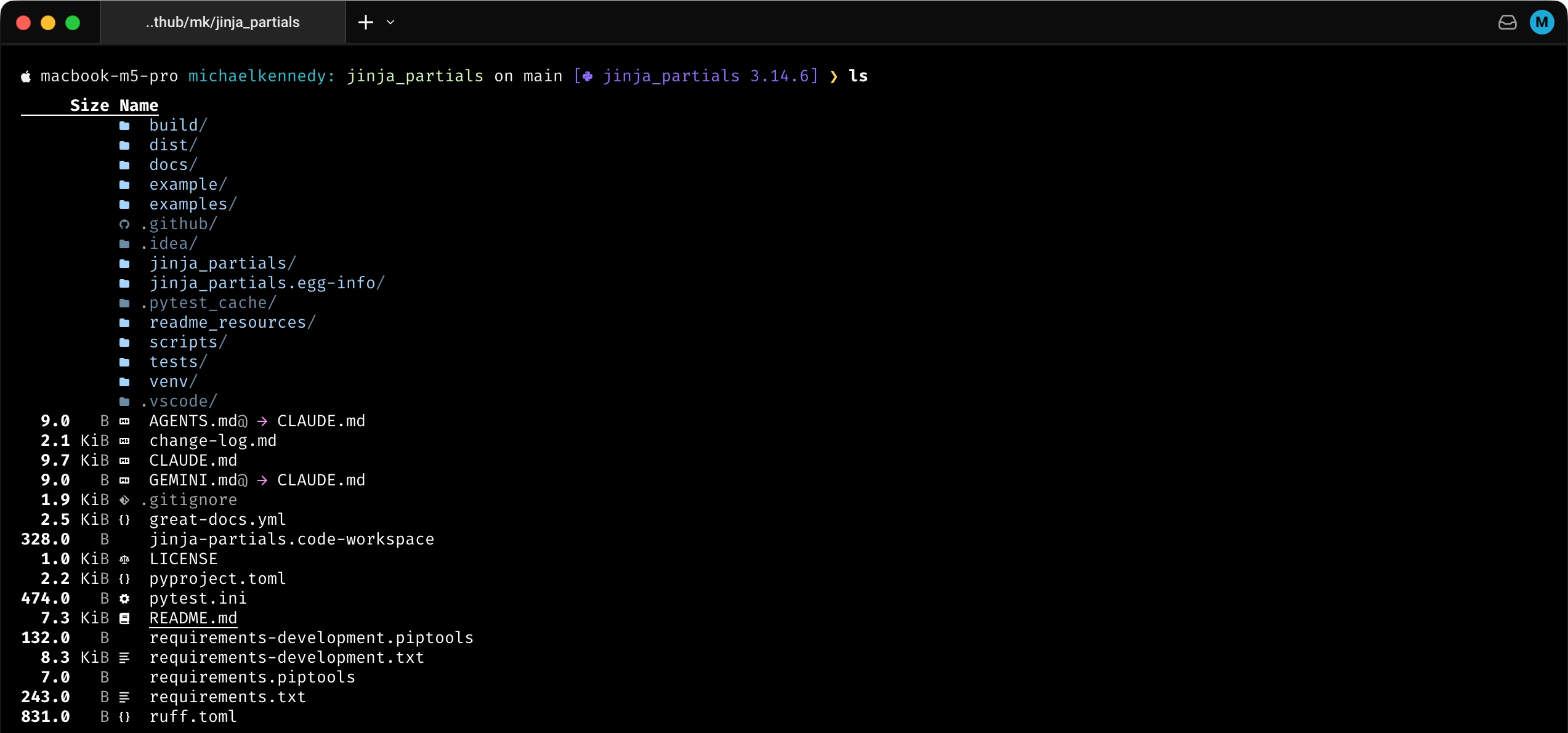
Task: Click the 328.0 size value
Action: pos(46,539)
